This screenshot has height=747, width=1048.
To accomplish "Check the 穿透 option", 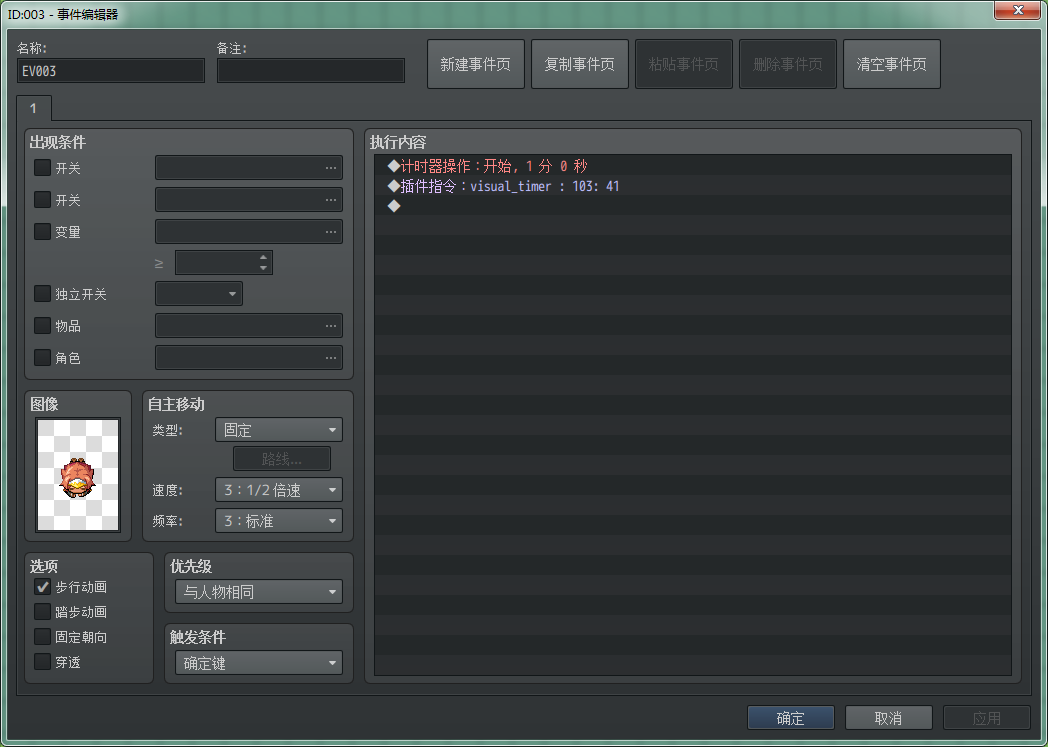I will 42,661.
